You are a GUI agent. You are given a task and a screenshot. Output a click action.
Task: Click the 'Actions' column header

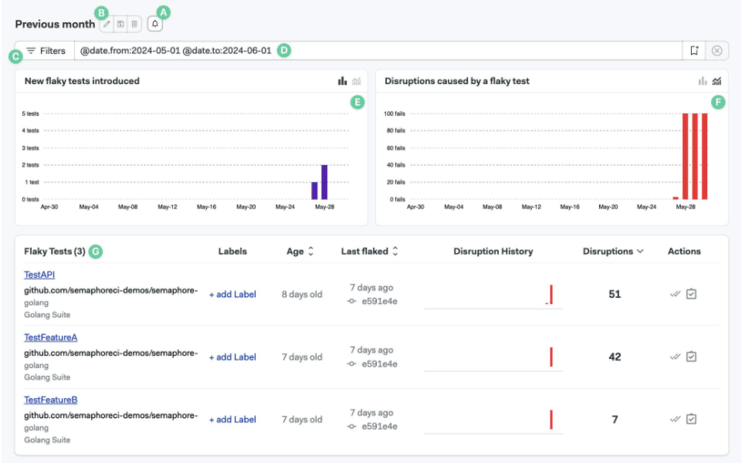(x=684, y=251)
